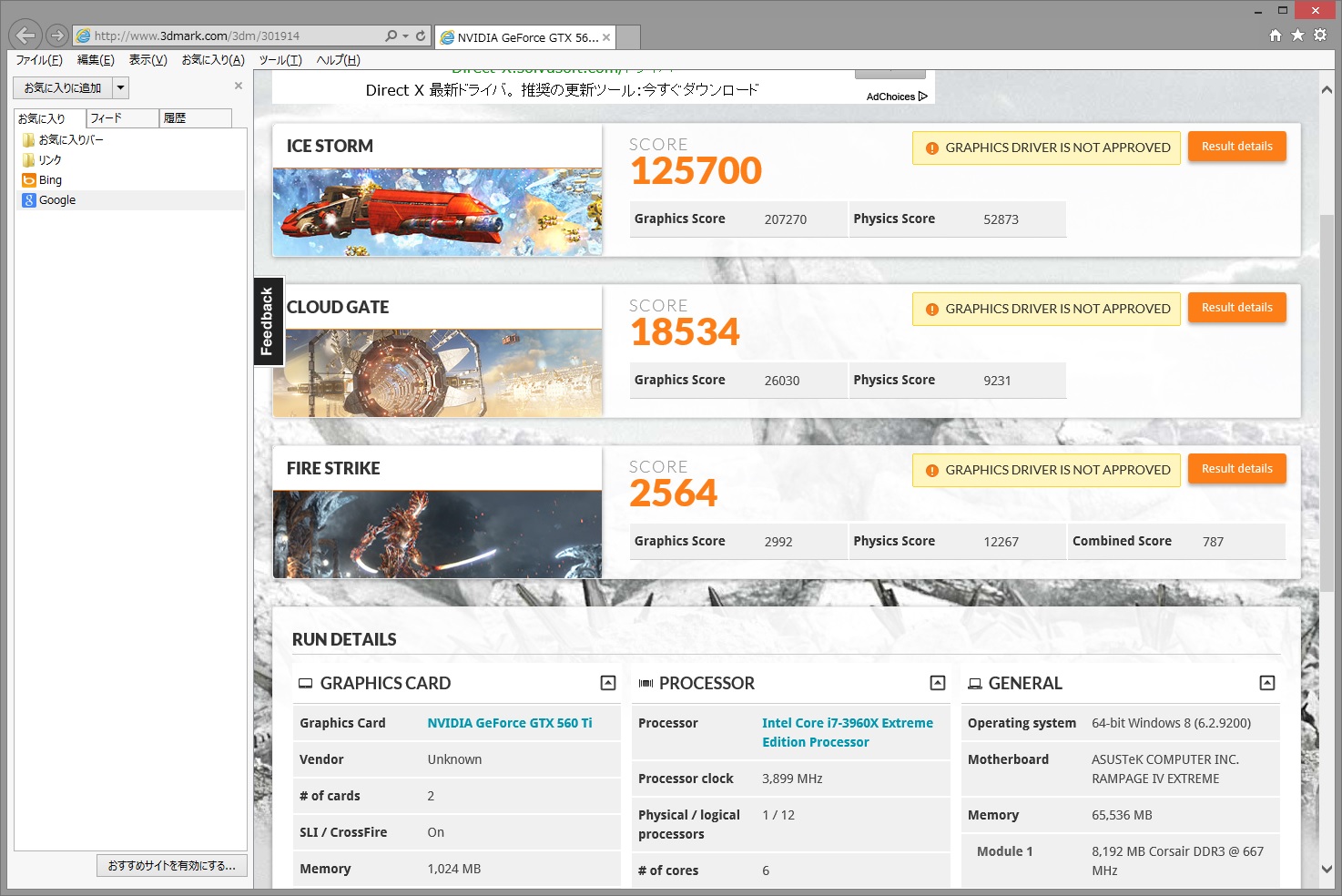Switch to the 履歴 tab
The height and width of the screenshot is (896, 1342).
(x=196, y=118)
